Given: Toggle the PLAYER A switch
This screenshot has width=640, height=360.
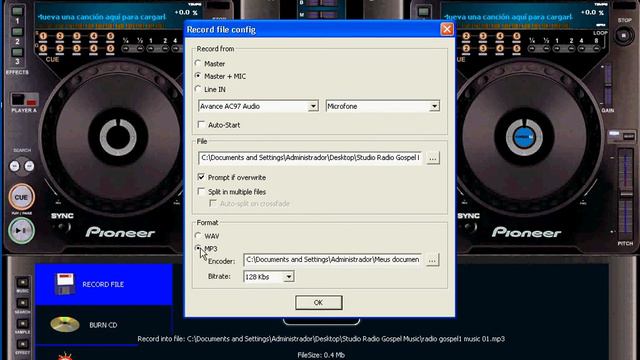Looking at the screenshot, I should tap(24, 100).
